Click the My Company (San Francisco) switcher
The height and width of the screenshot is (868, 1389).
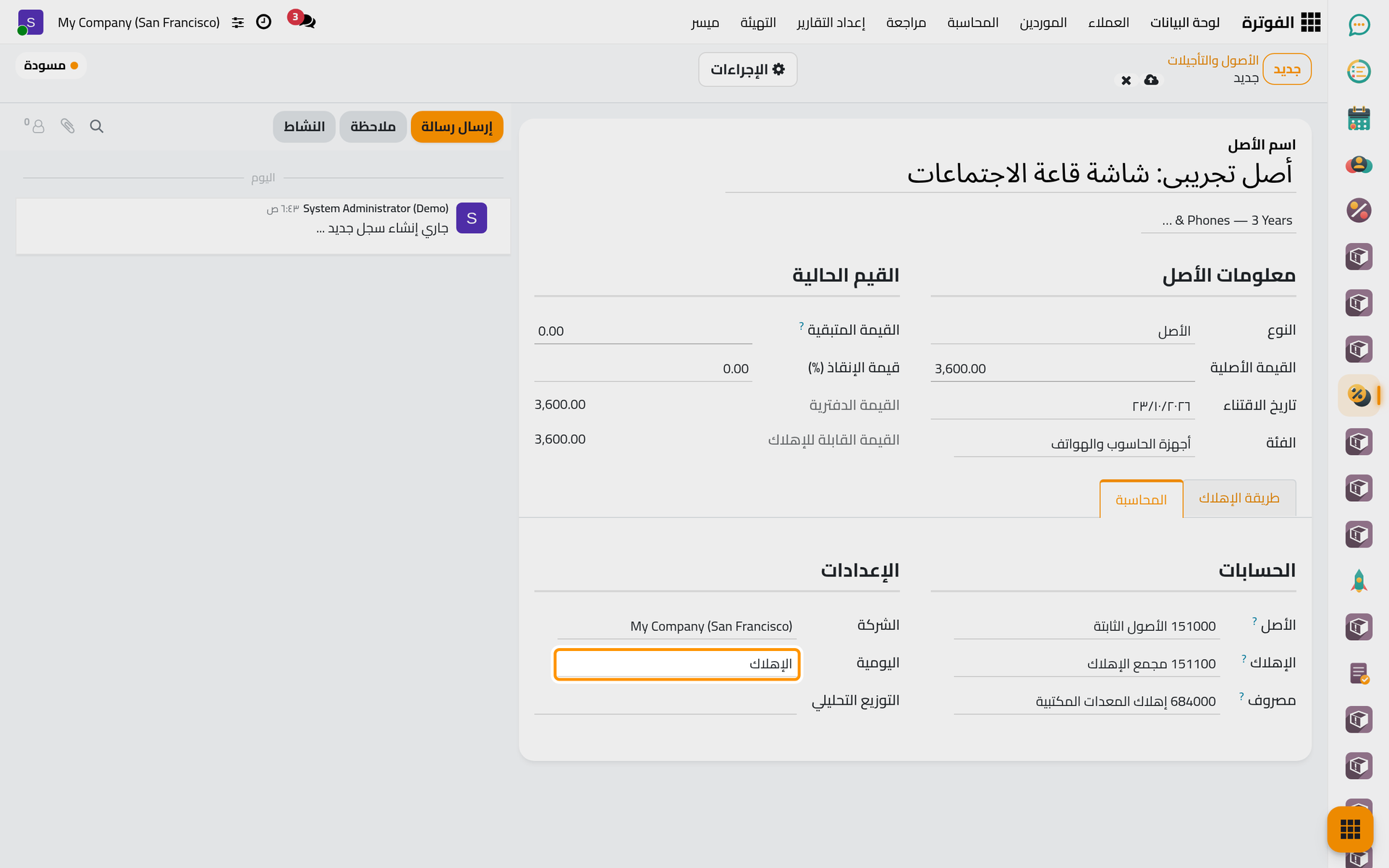[138, 22]
